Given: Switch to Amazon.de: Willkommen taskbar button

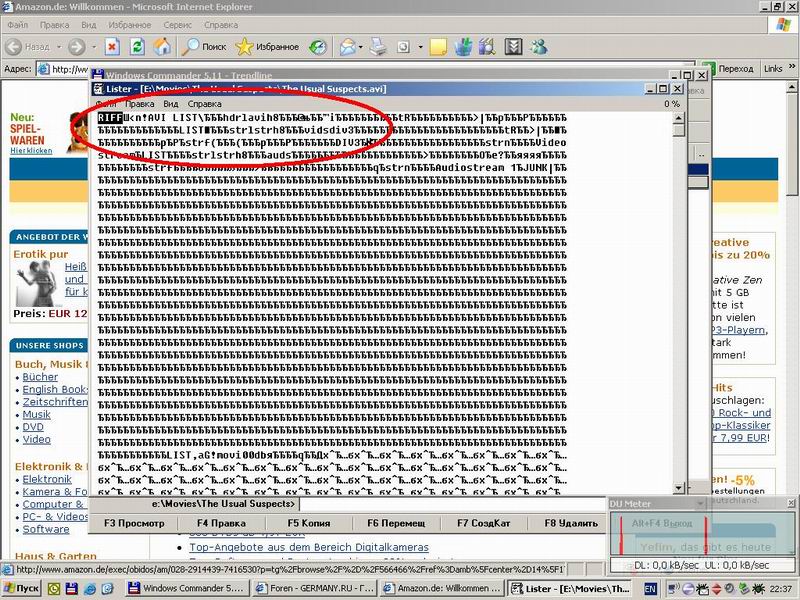Looking at the screenshot, I should (x=442, y=588).
